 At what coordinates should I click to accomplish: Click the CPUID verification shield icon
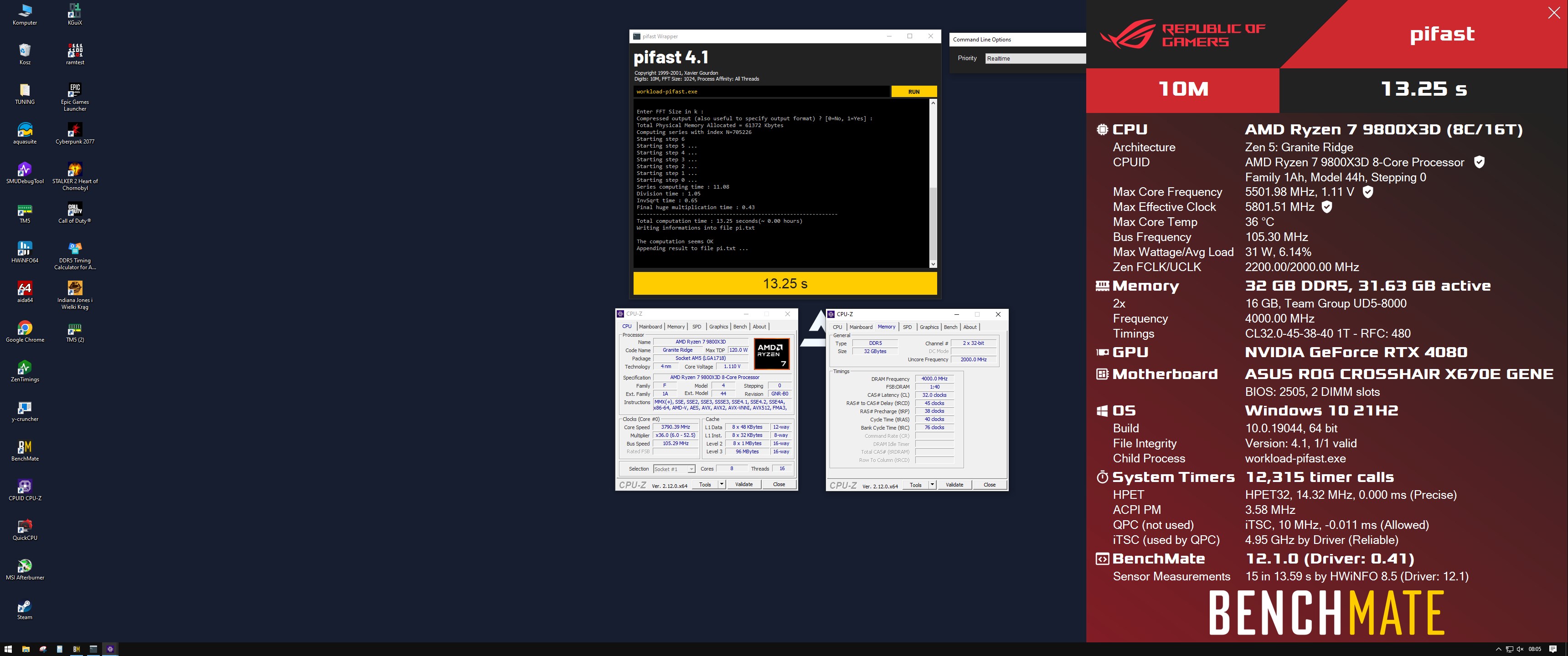pyautogui.click(x=1479, y=162)
